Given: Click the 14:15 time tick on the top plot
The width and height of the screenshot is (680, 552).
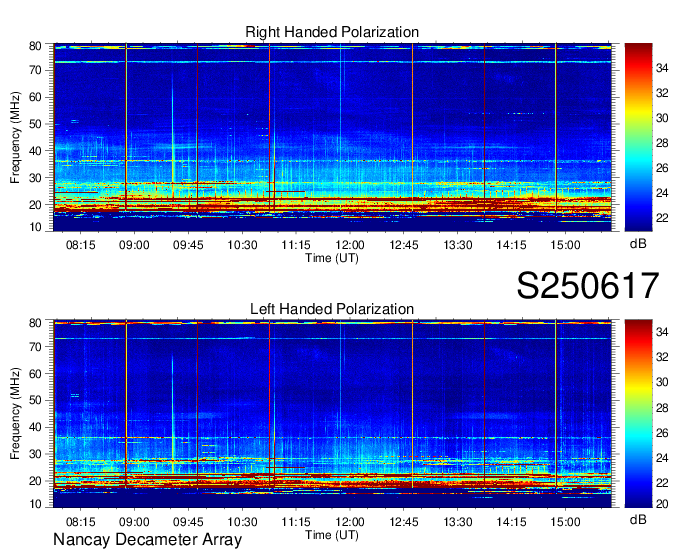Looking at the screenshot, I should [x=511, y=245].
